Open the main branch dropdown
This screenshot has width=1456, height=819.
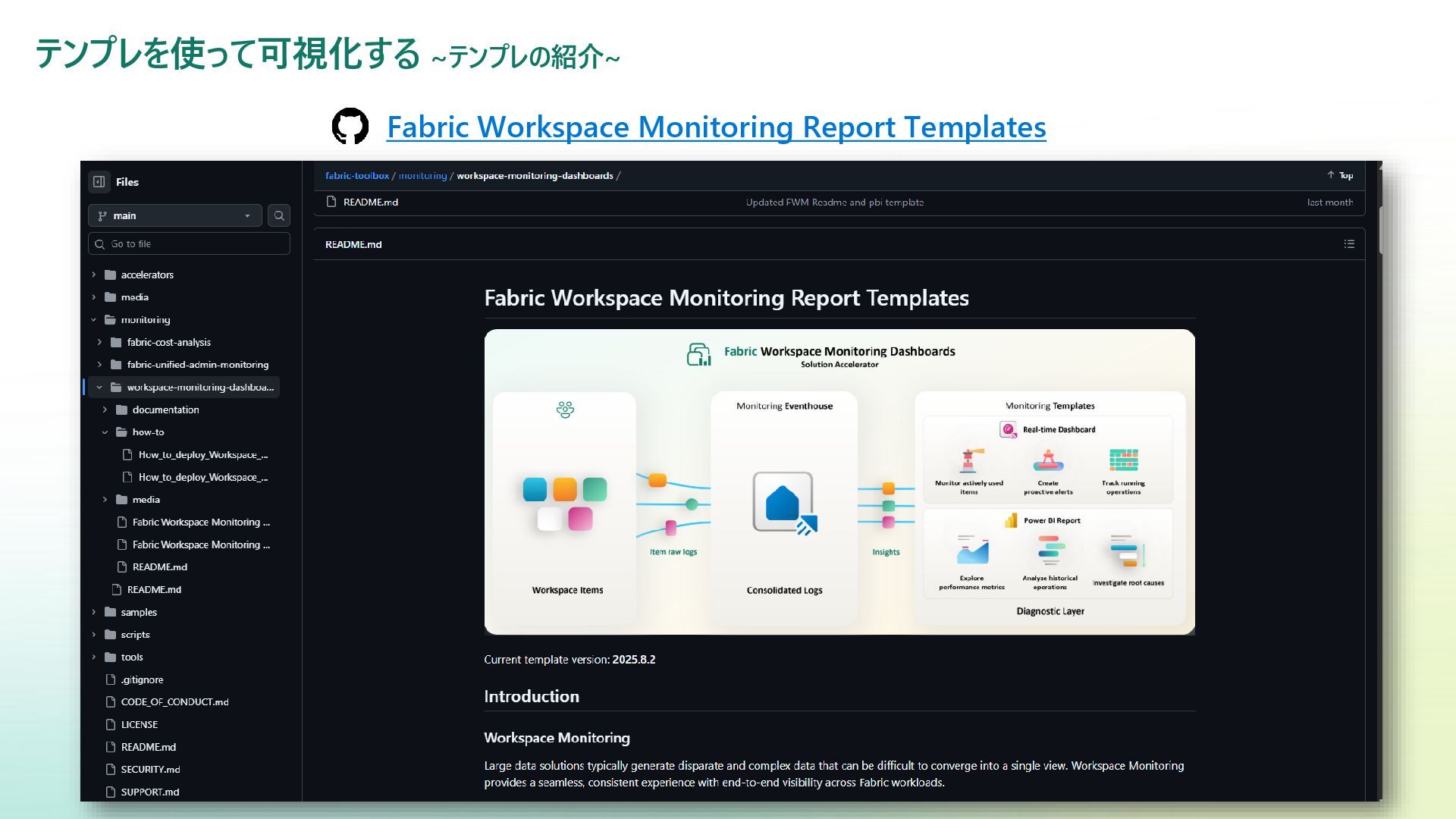(x=175, y=216)
